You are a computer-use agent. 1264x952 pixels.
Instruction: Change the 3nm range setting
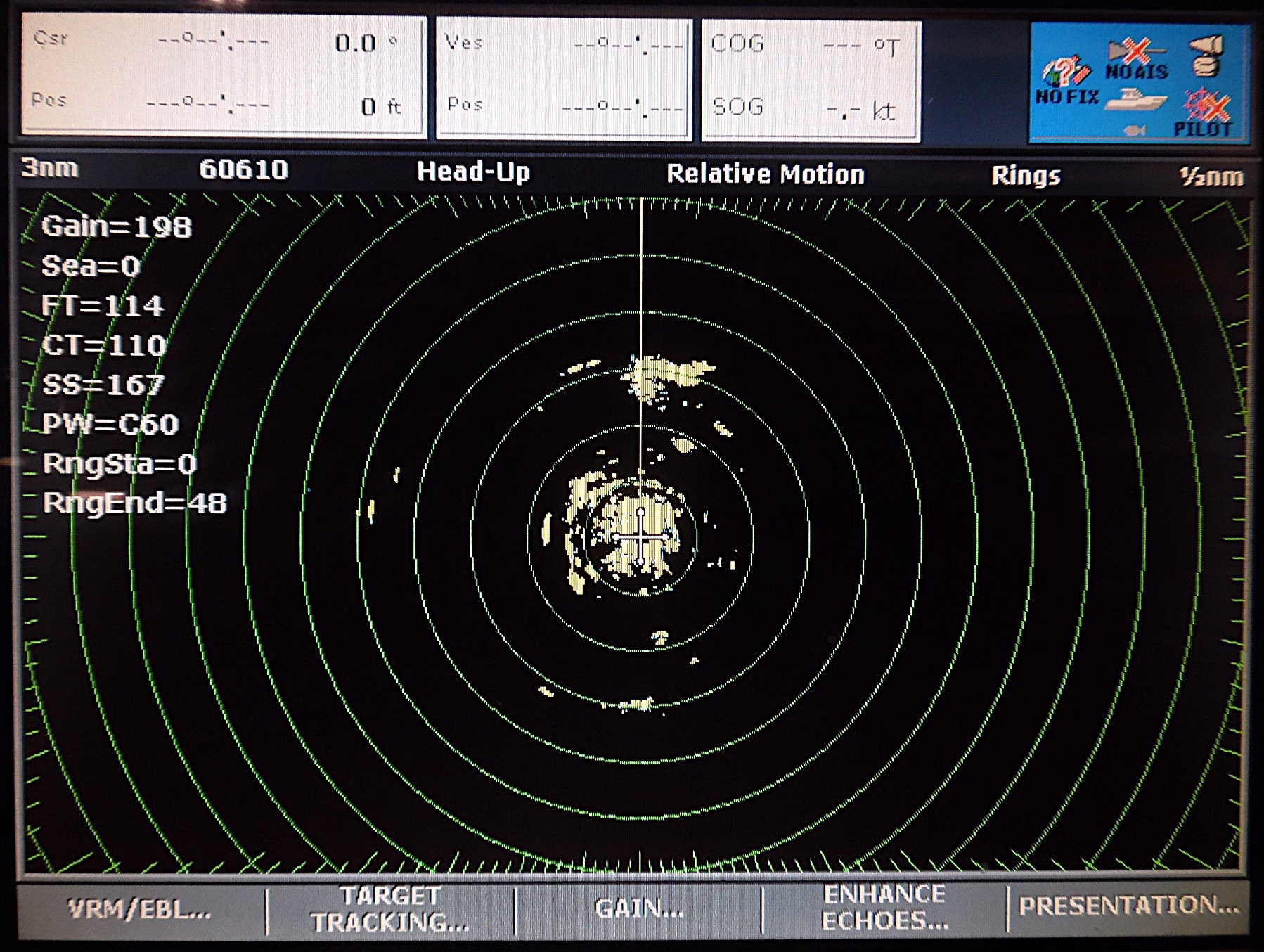49,168
